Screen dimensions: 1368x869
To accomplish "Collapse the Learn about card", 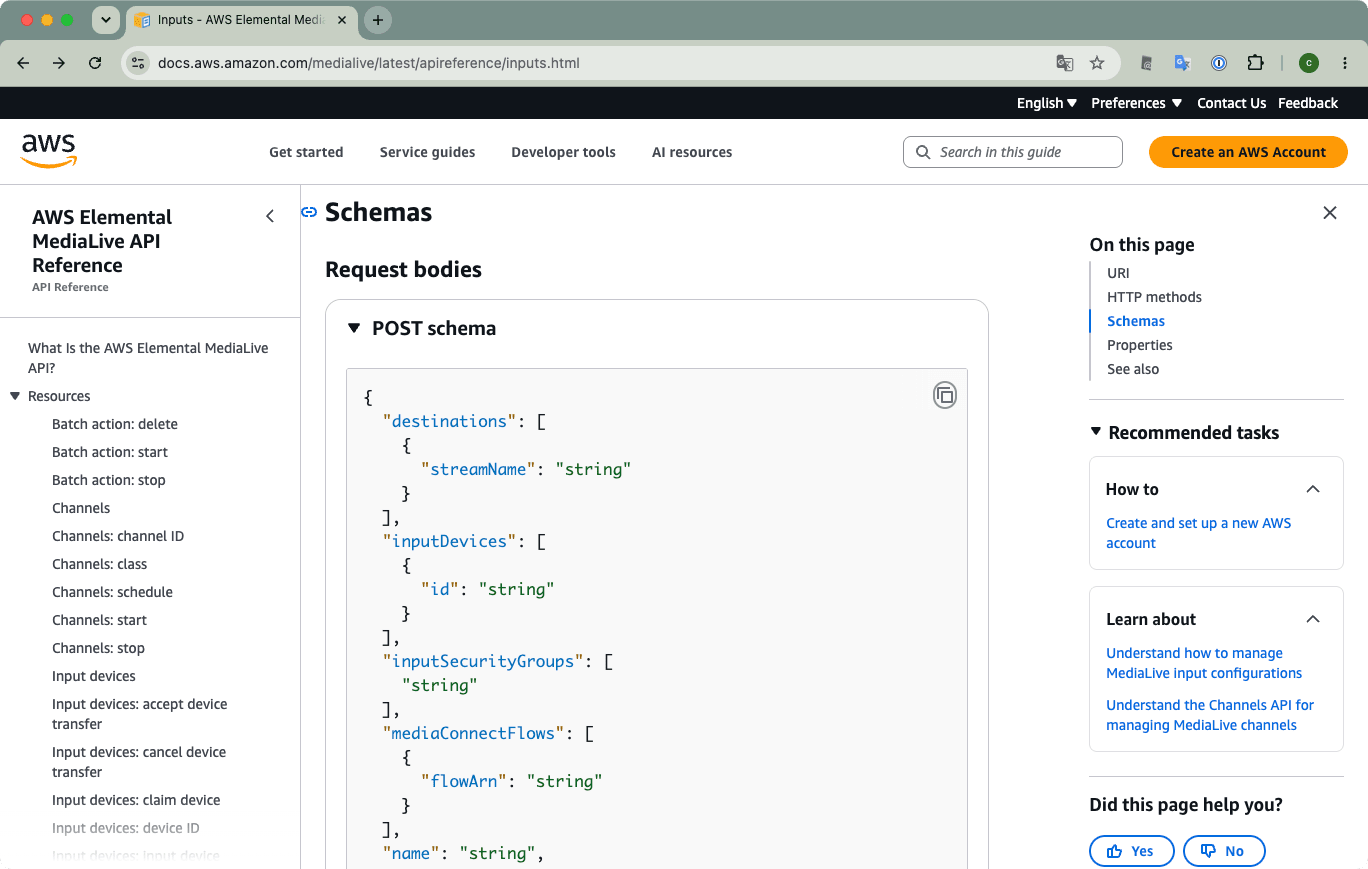I will [x=1313, y=619].
